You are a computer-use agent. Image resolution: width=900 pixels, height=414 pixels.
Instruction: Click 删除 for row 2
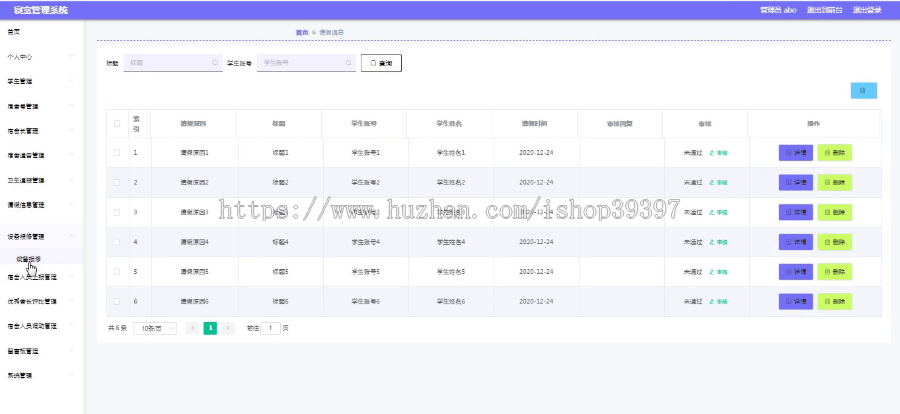(x=835, y=183)
